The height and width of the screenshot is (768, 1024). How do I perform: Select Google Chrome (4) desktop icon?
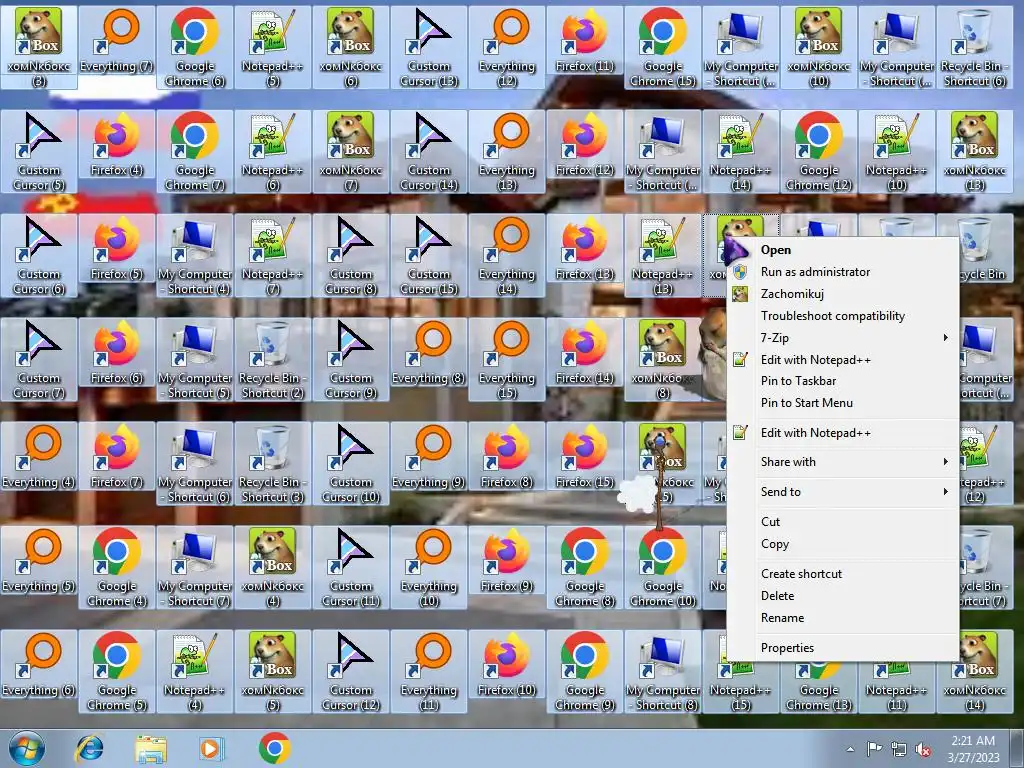pos(117,567)
